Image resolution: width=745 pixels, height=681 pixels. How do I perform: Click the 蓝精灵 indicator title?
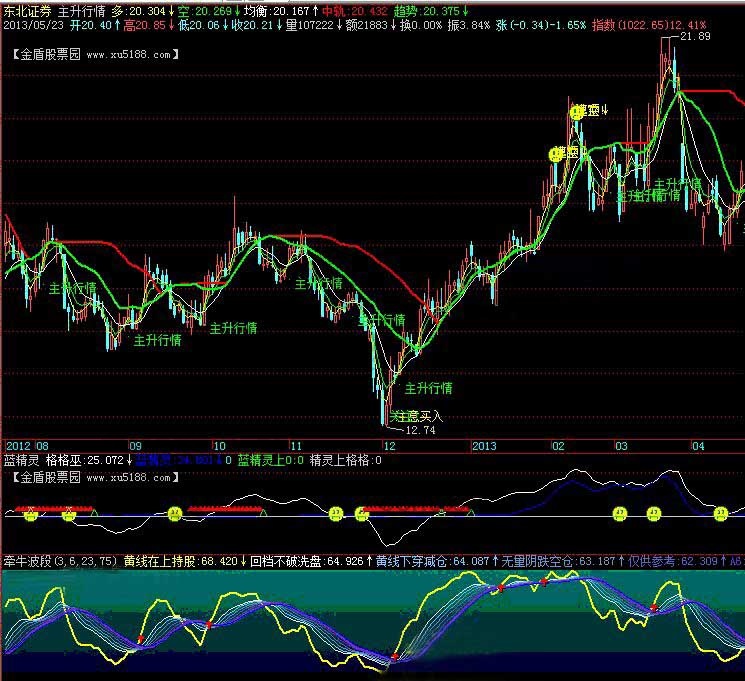[x=21, y=461]
